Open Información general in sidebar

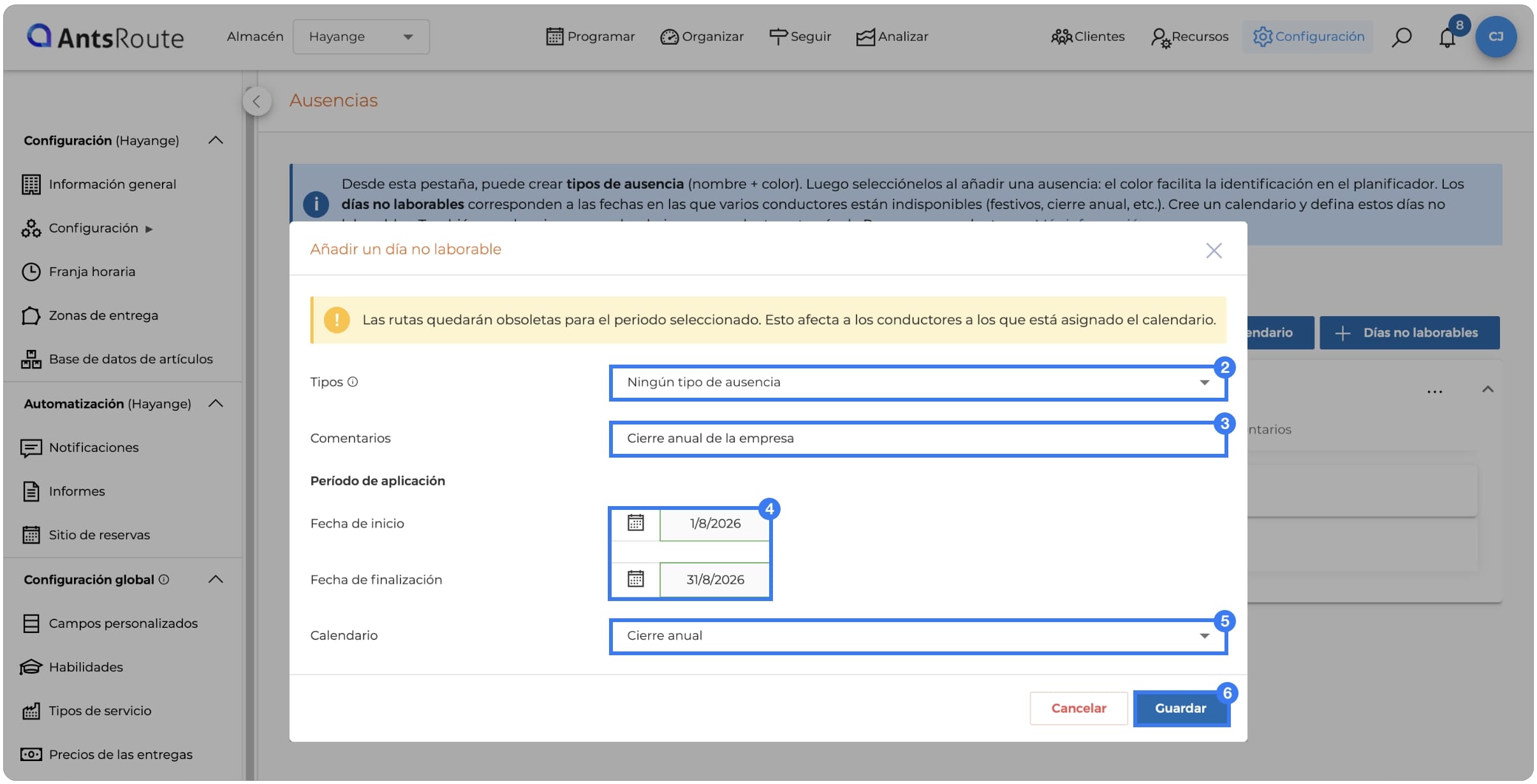click(x=112, y=184)
